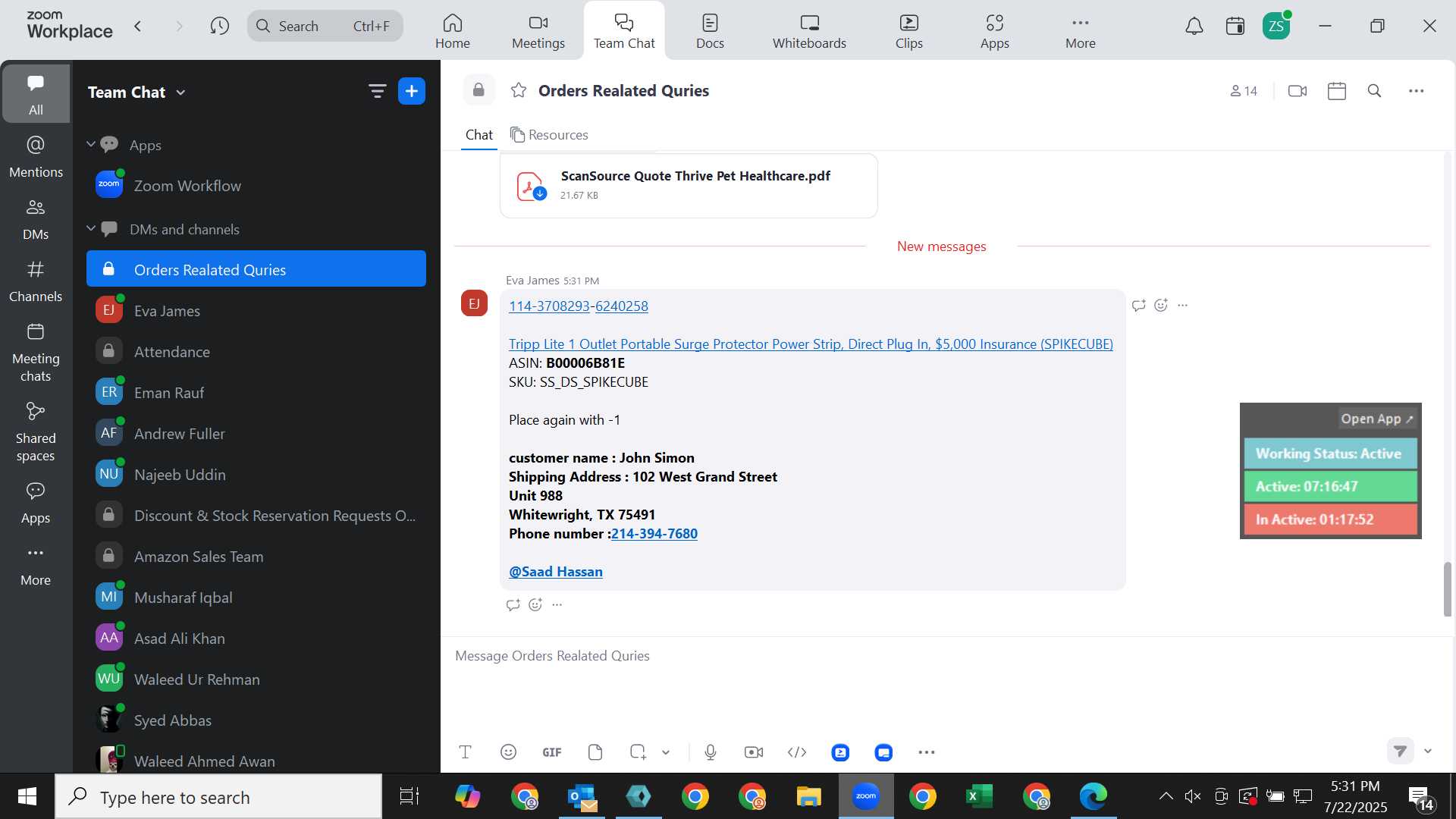Open the history clock icon
This screenshot has height=819, width=1456.
point(220,27)
